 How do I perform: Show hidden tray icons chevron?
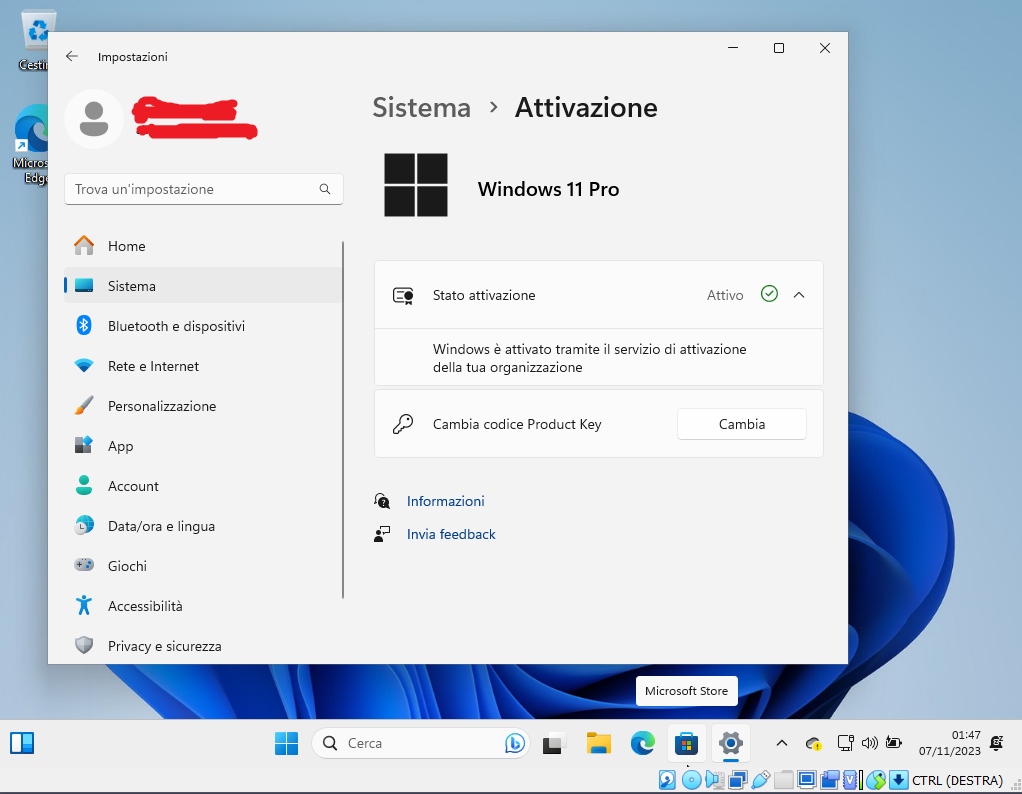coord(781,743)
